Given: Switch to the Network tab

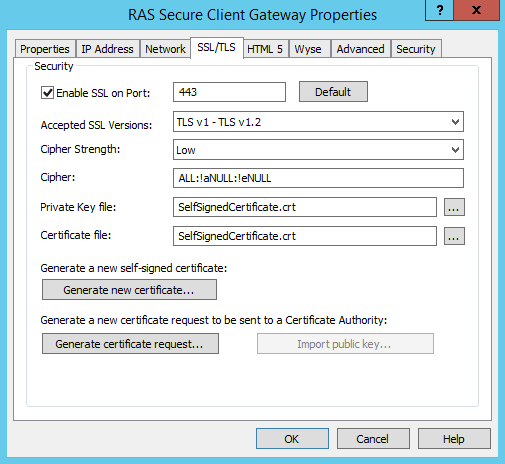Looking at the screenshot, I should click(165, 49).
